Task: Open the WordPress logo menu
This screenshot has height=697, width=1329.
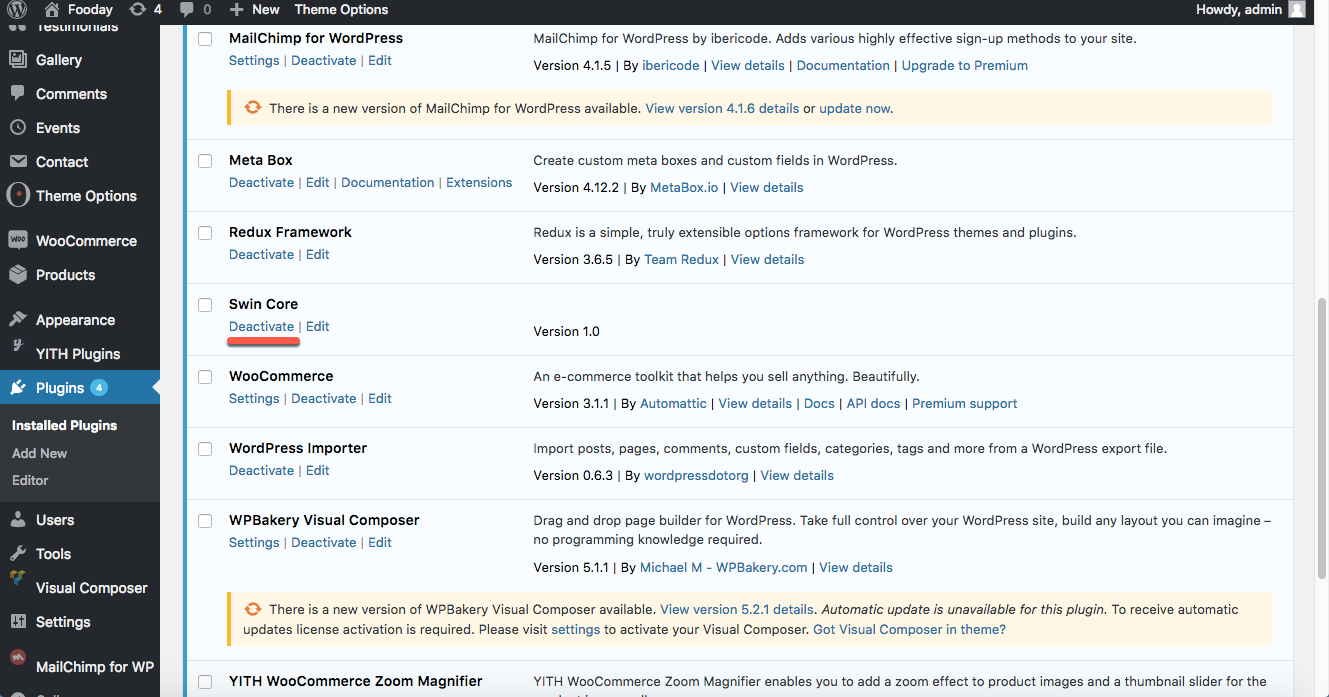Action: pos(17,10)
